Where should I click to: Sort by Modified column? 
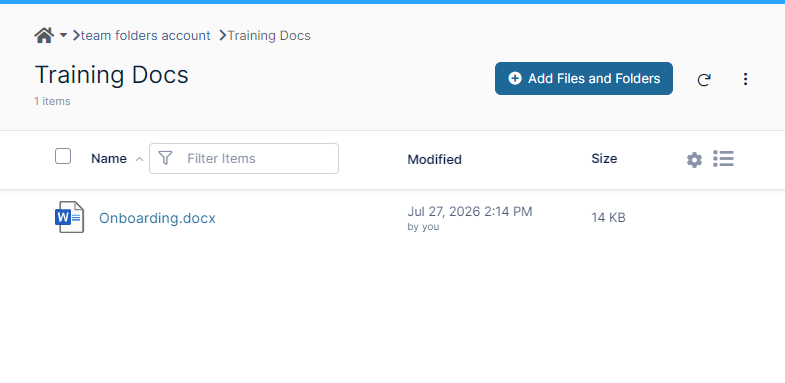[435, 159]
